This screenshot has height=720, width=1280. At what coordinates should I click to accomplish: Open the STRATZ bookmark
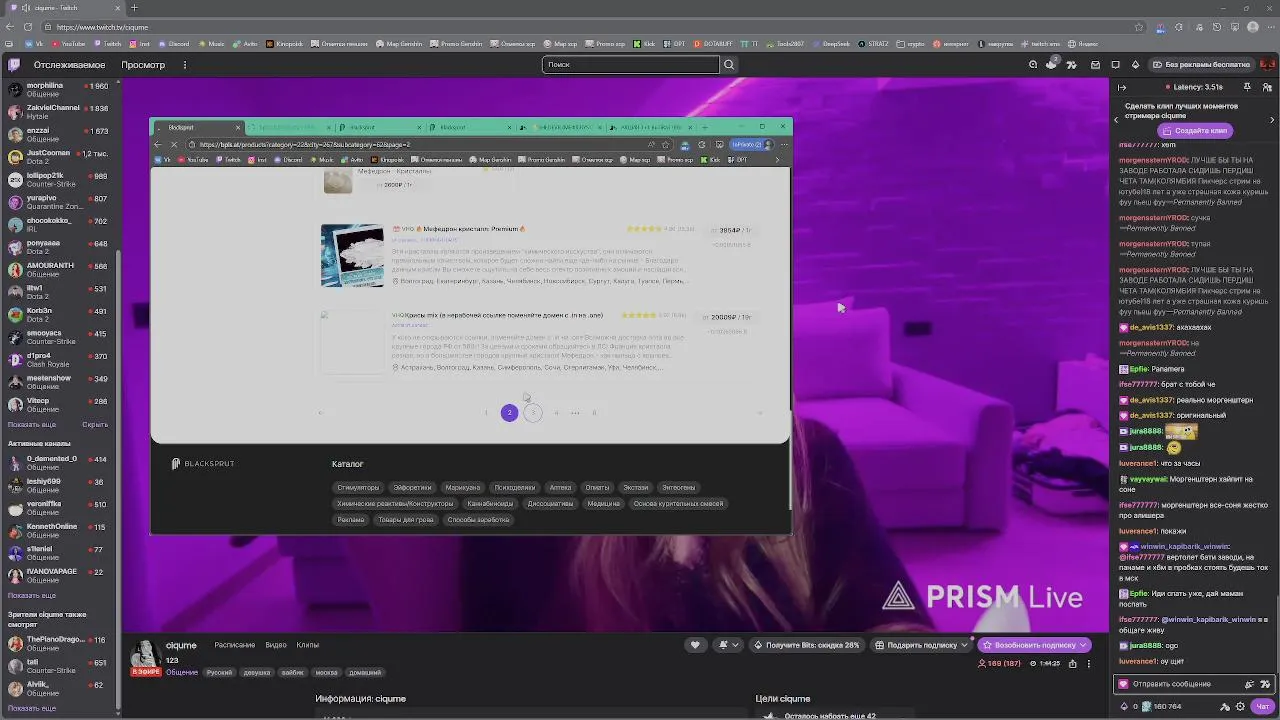pos(872,44)
